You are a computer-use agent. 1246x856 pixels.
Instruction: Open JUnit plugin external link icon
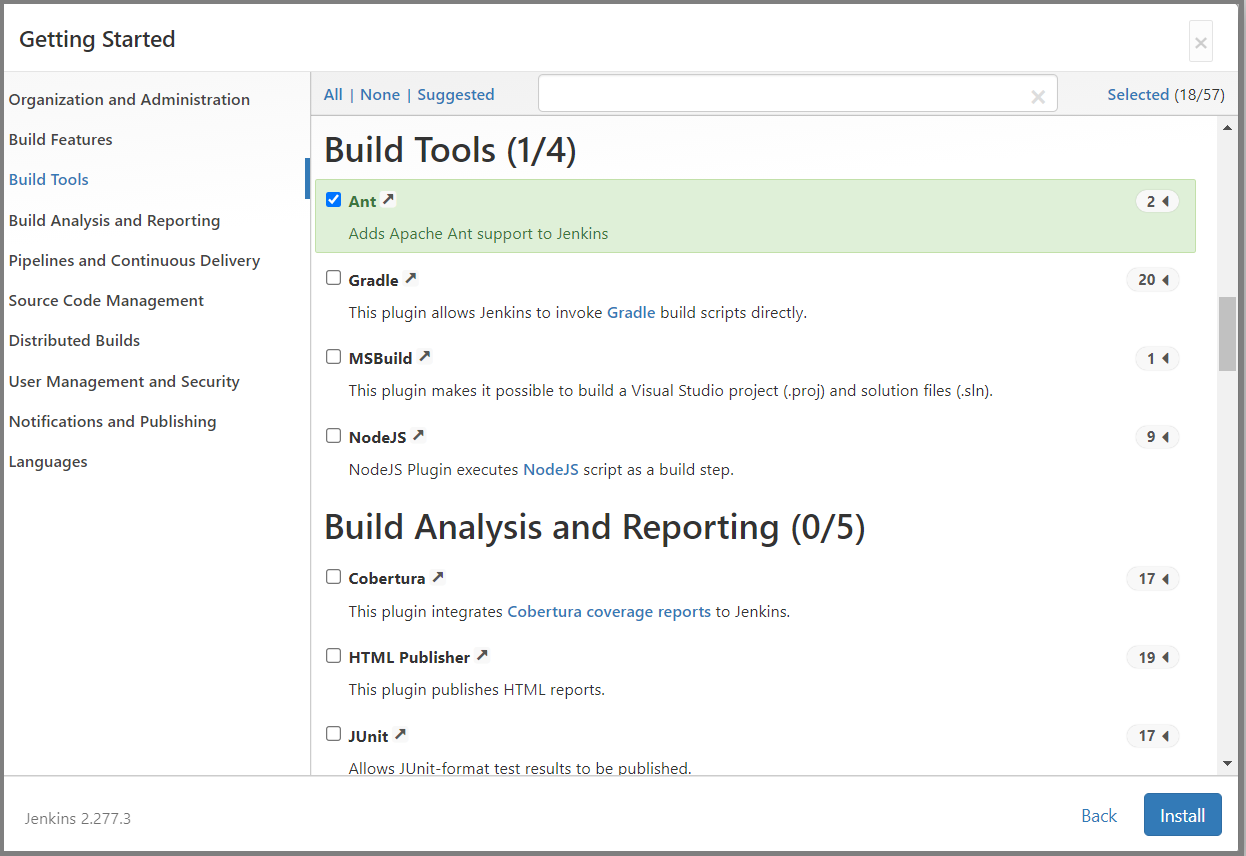pos(400,734)
